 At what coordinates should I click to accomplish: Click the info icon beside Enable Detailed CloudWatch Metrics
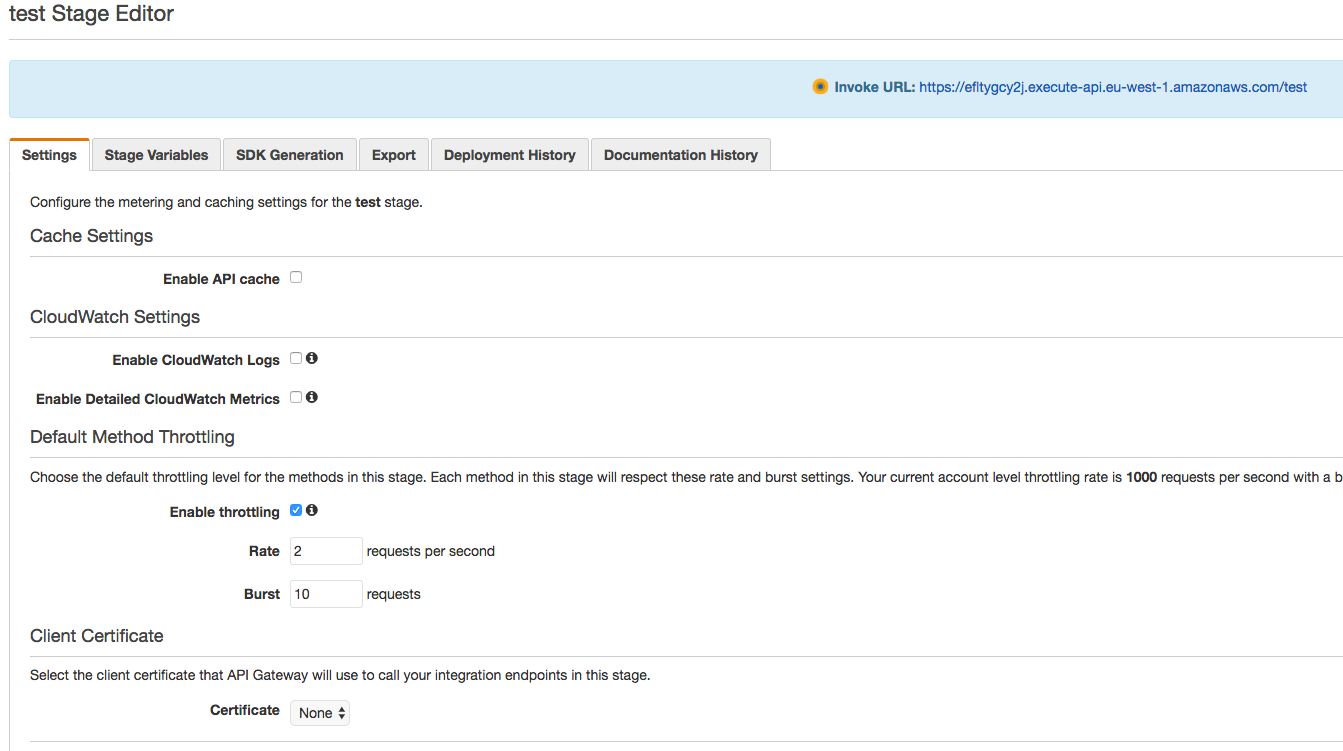tap(311, 396)
